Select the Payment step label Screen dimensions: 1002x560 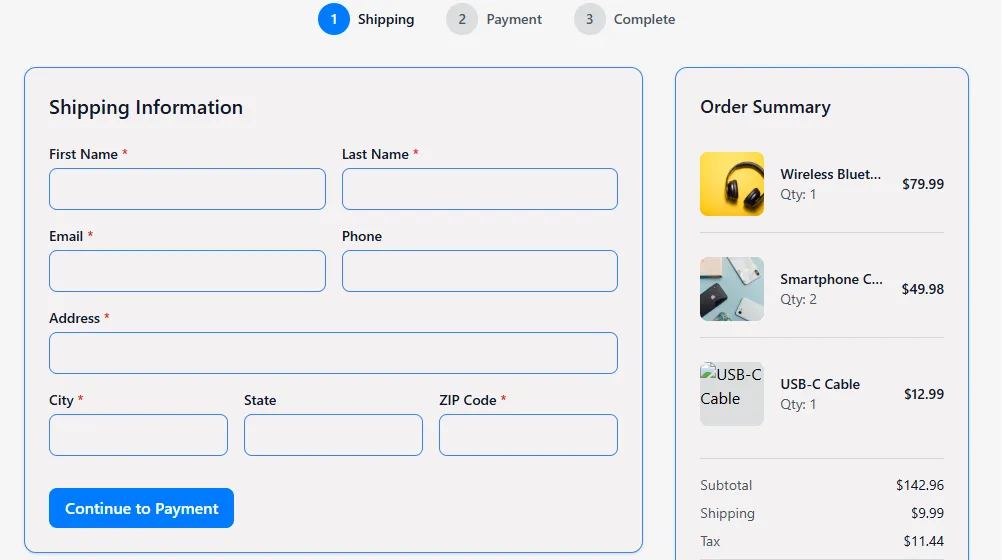[514, 19]
